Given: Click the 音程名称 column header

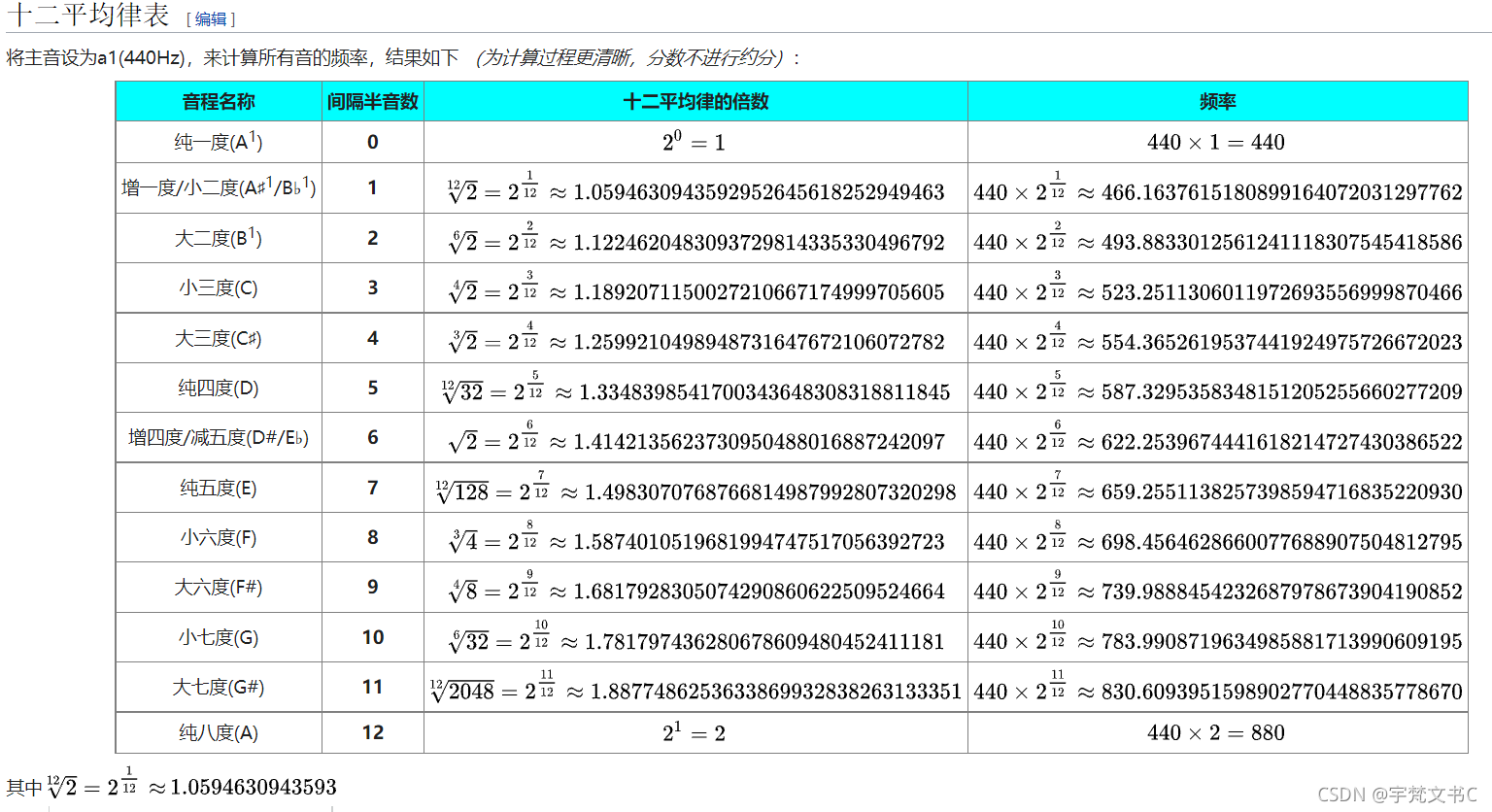Looking at the screenshot, I should pyautogui.click(x=219, y=102).
